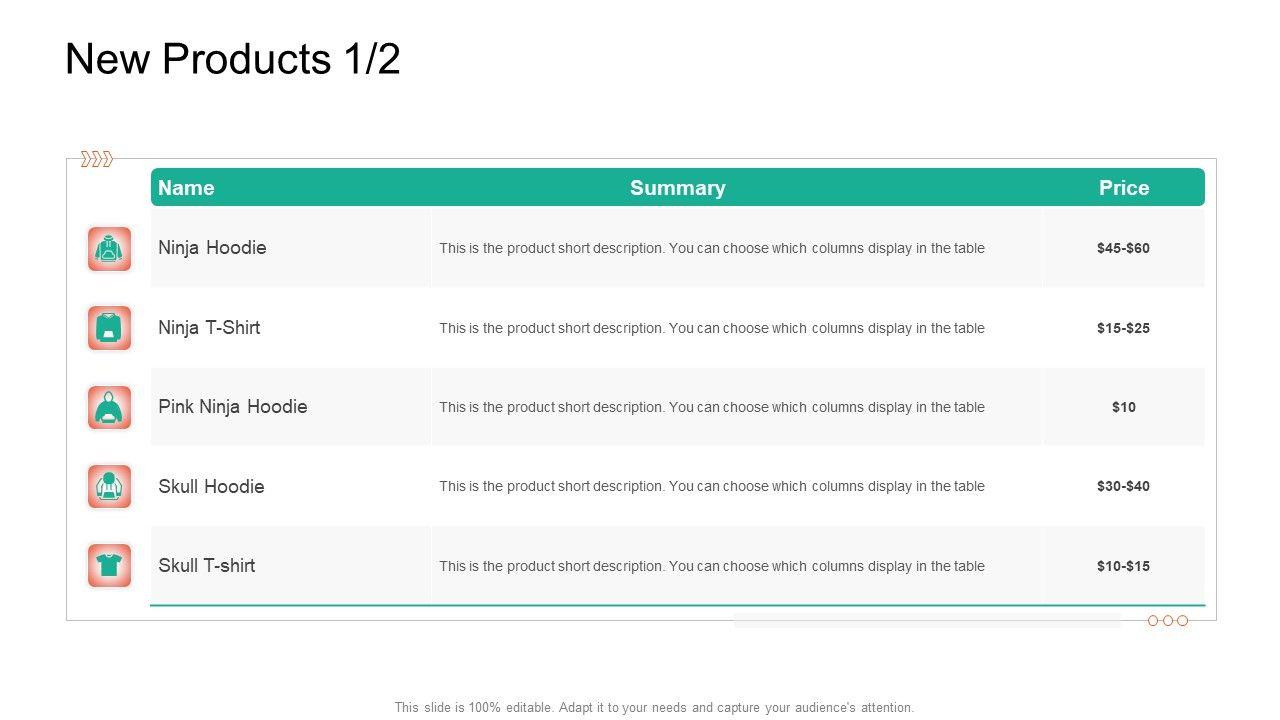Select the Summary column header
This screenshot has height=720, width=1280.
(677, 188)
